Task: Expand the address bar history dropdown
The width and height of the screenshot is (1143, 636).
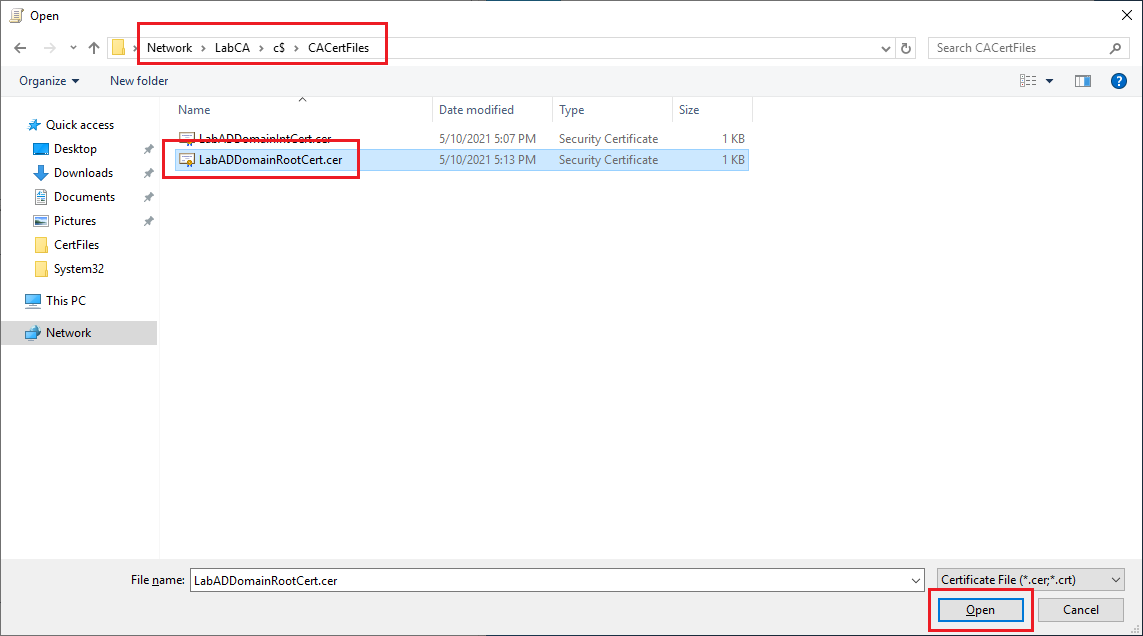Action: (x=886, y=48)
